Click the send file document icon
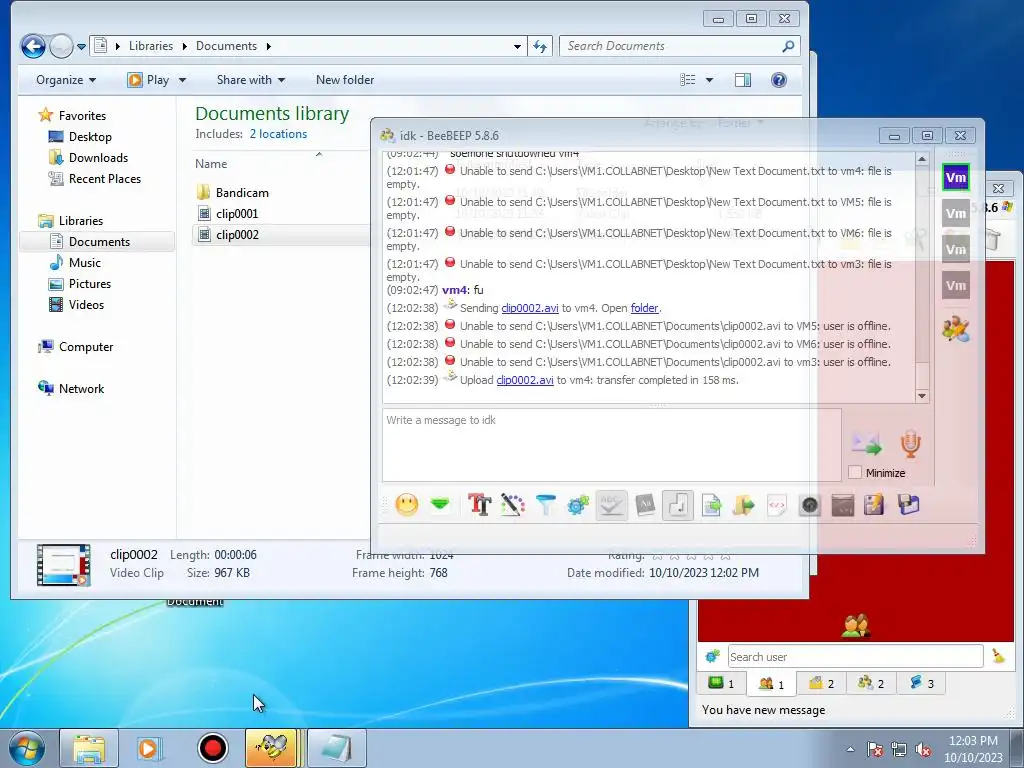Viewport: 1024px width, 768px height. [711, 505]
